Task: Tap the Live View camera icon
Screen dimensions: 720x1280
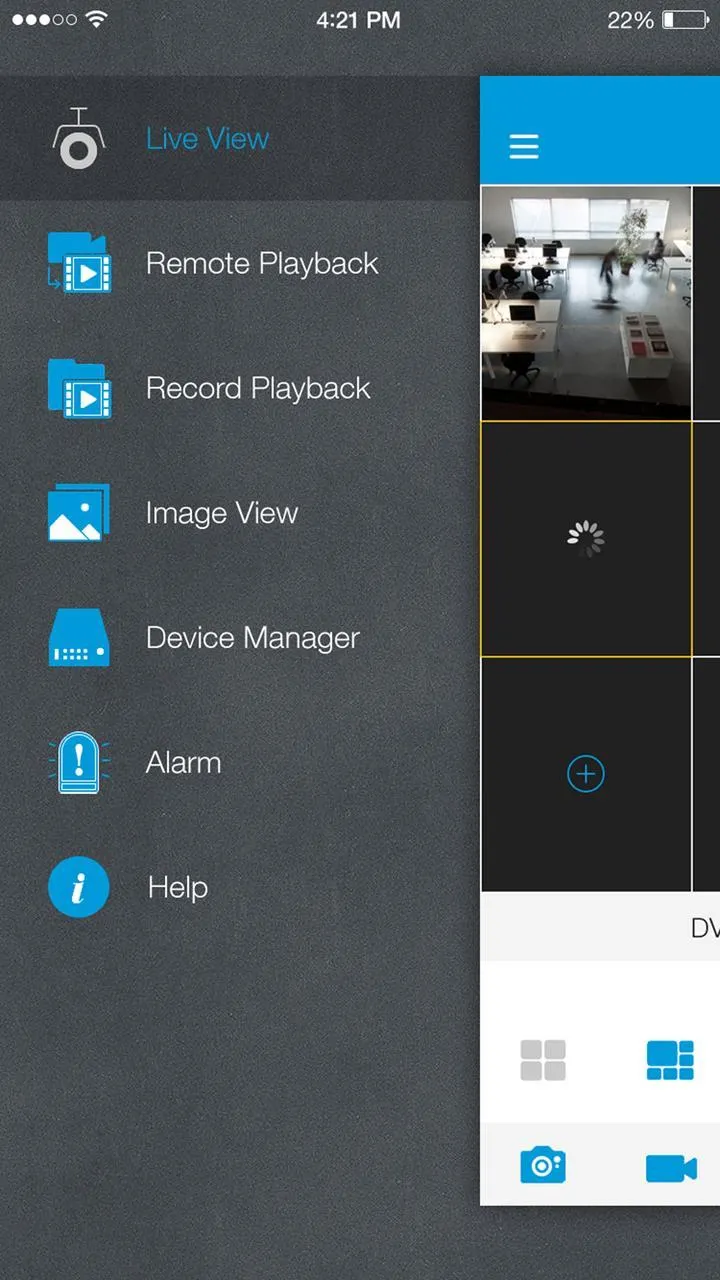Action: (x=78, y=138)
